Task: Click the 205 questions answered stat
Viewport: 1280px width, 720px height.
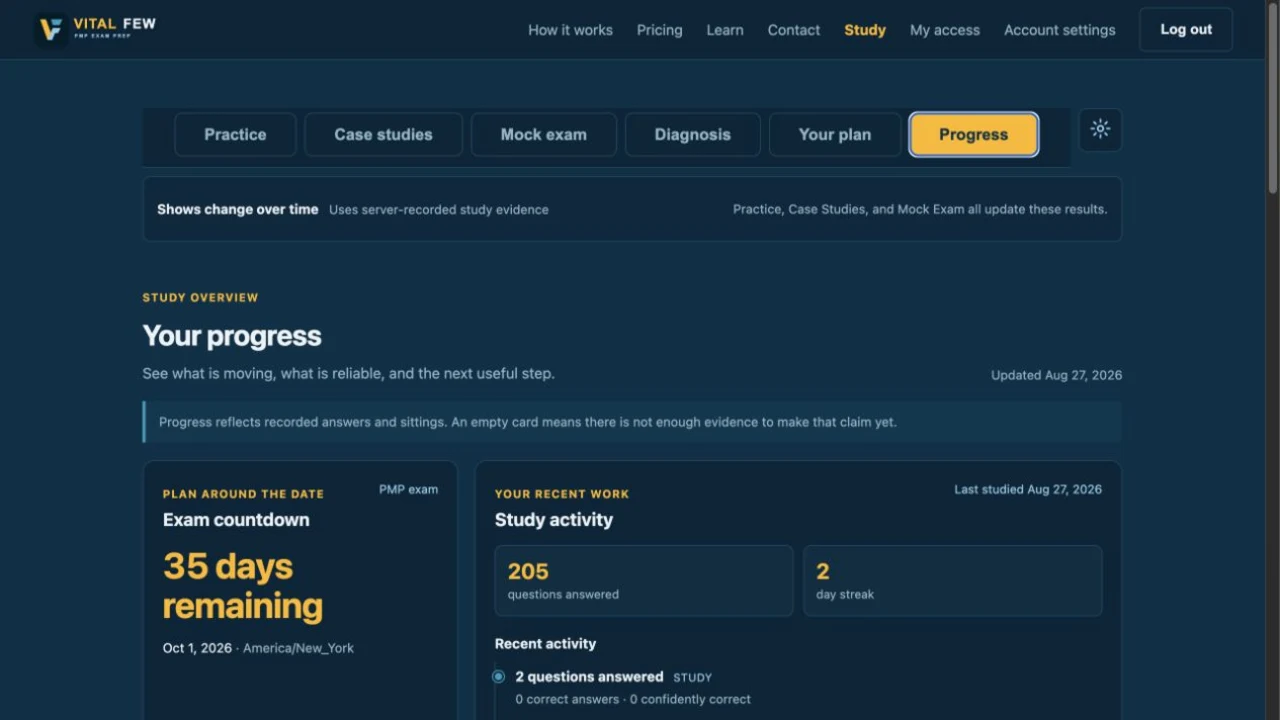Action: 644,581
